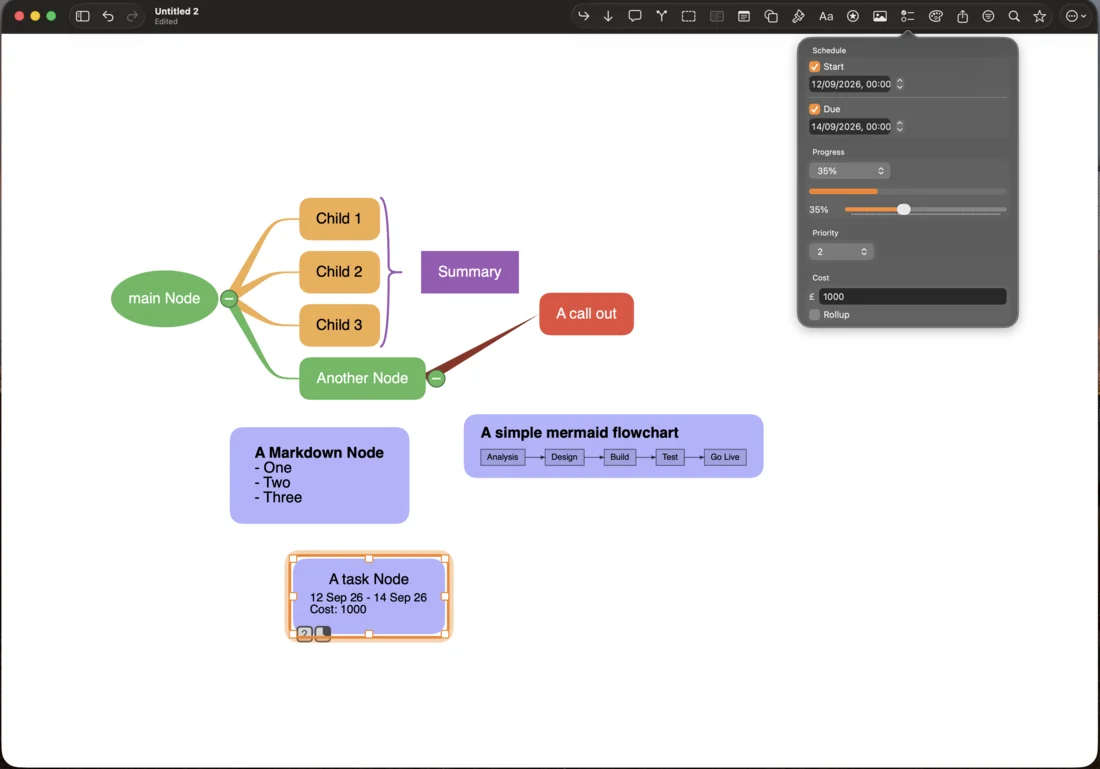Insert an image via picture icon
Image resolution: width=1100 pixels, height=769 pixels.
click(x=880, y=16)
